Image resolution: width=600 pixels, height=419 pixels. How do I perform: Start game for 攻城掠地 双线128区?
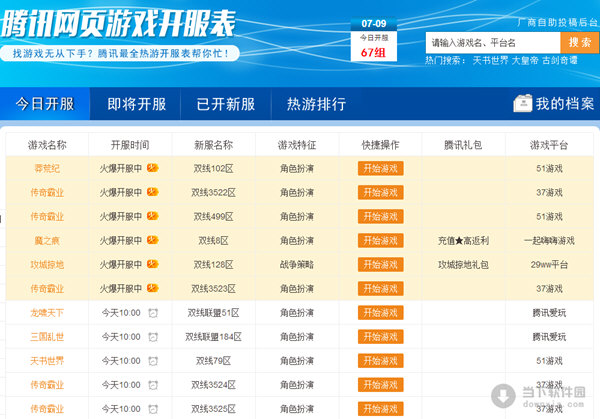[x=380, y=264]
